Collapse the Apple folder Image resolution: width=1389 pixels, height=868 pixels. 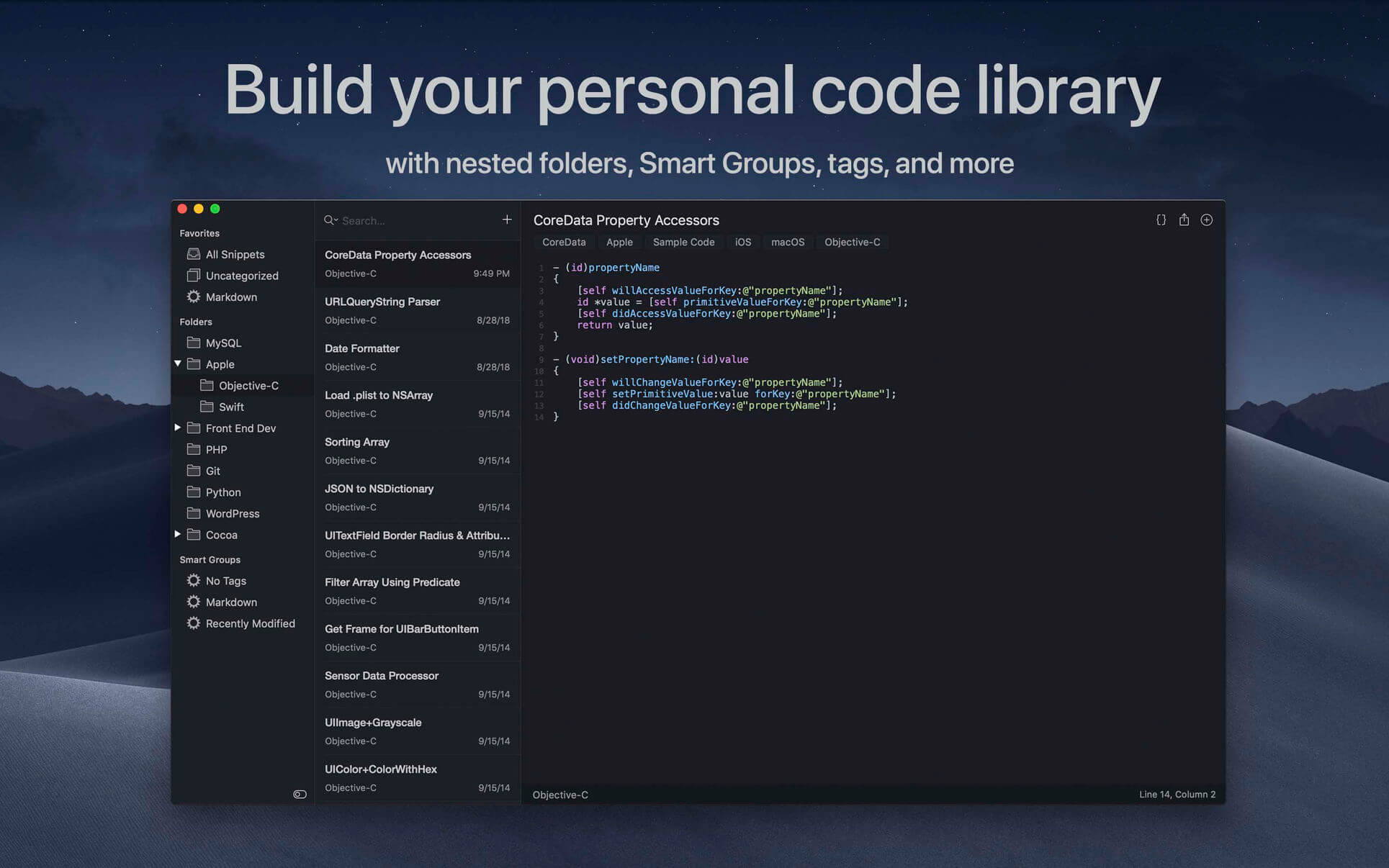pyautogui.click(x=178, y=364)
